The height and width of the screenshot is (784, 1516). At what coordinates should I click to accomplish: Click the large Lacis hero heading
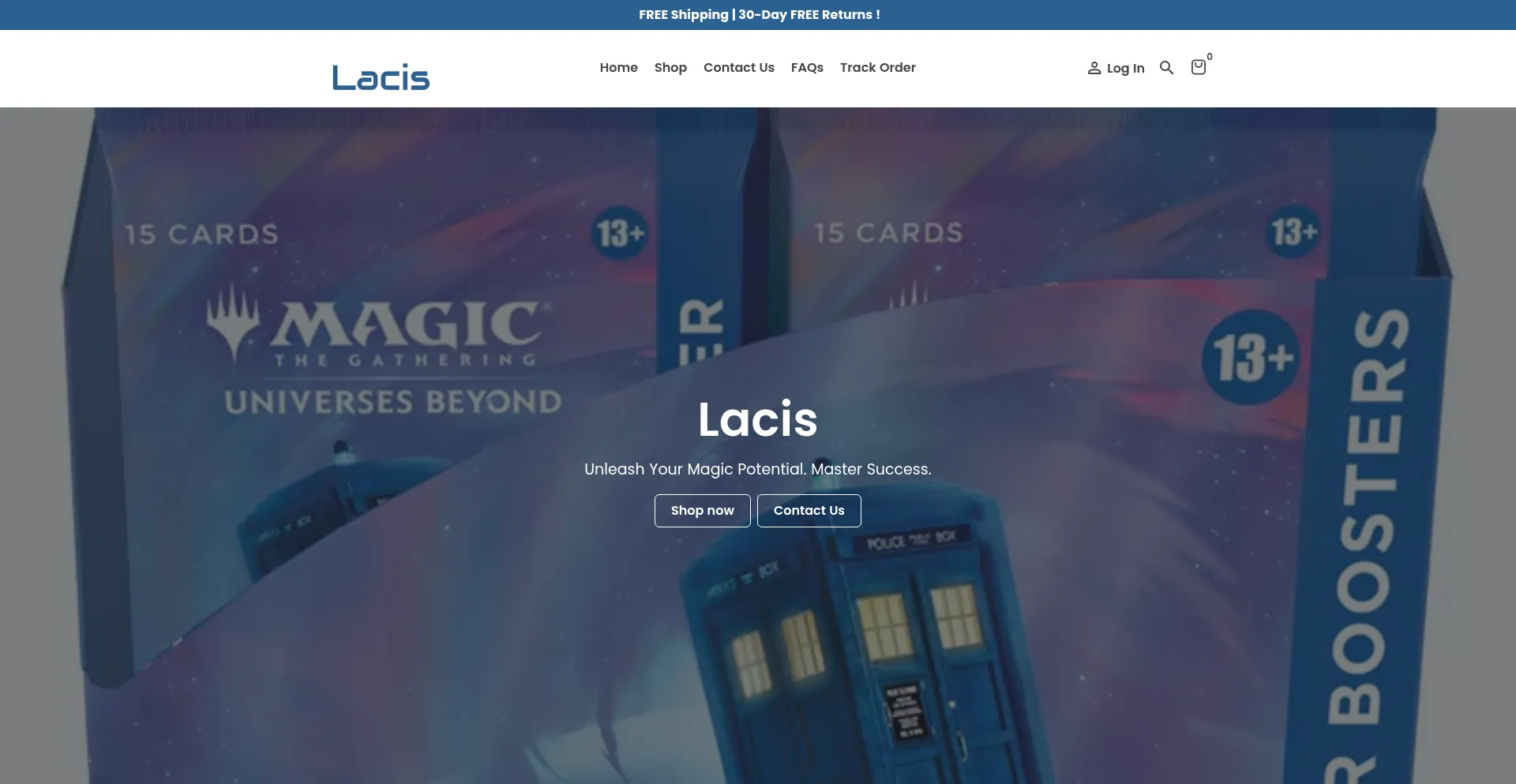point(758,418)
